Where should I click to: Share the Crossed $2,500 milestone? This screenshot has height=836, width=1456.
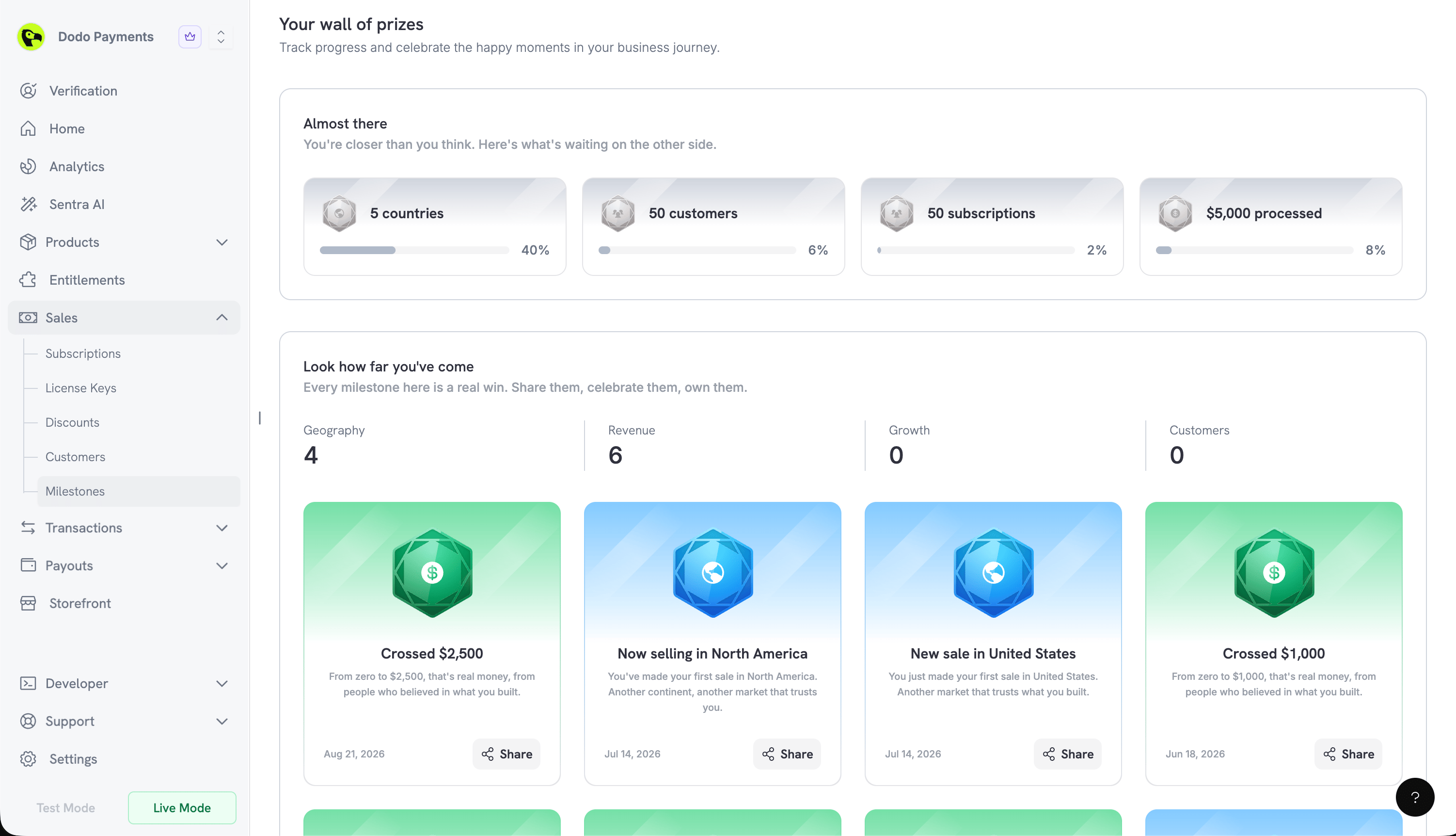click(506, 754)
